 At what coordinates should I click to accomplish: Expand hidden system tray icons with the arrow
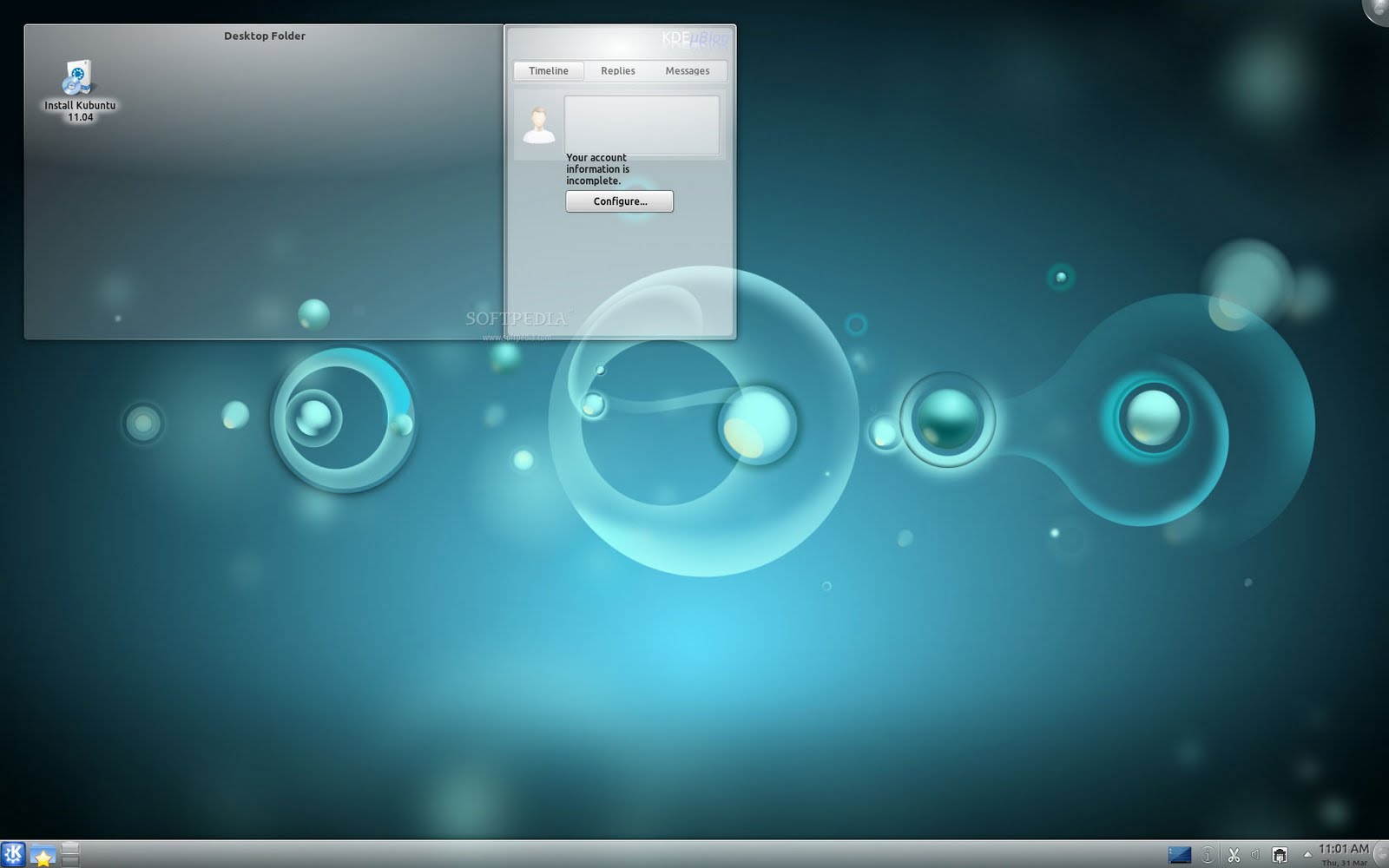tap(1308, 853)
